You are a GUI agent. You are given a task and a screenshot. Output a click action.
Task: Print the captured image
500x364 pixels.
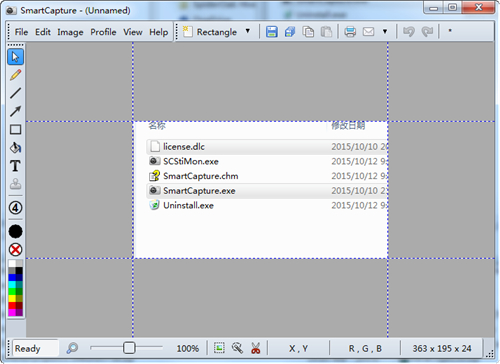point(350,32)
